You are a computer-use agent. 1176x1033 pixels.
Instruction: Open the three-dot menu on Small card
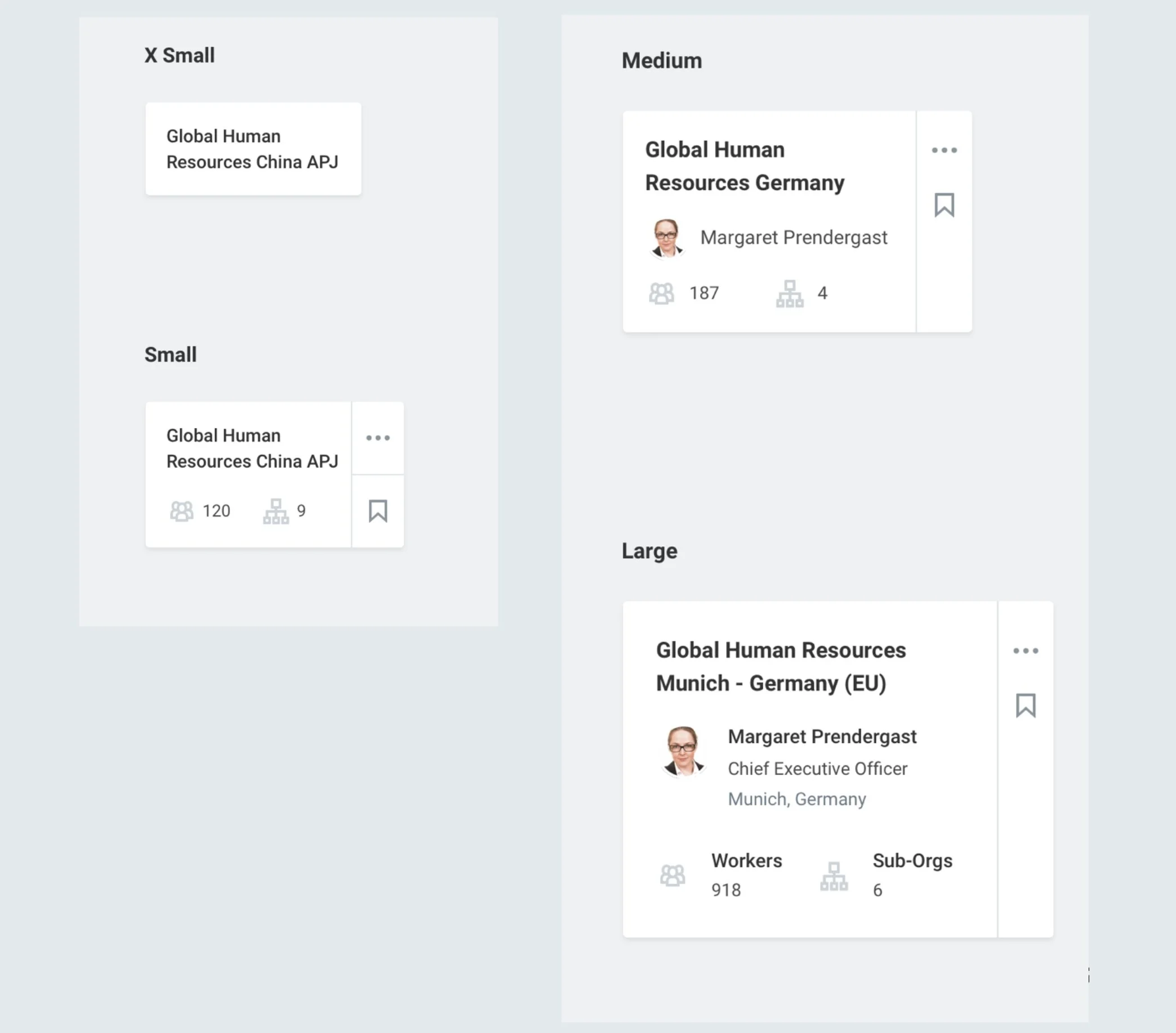coord(378,438)
